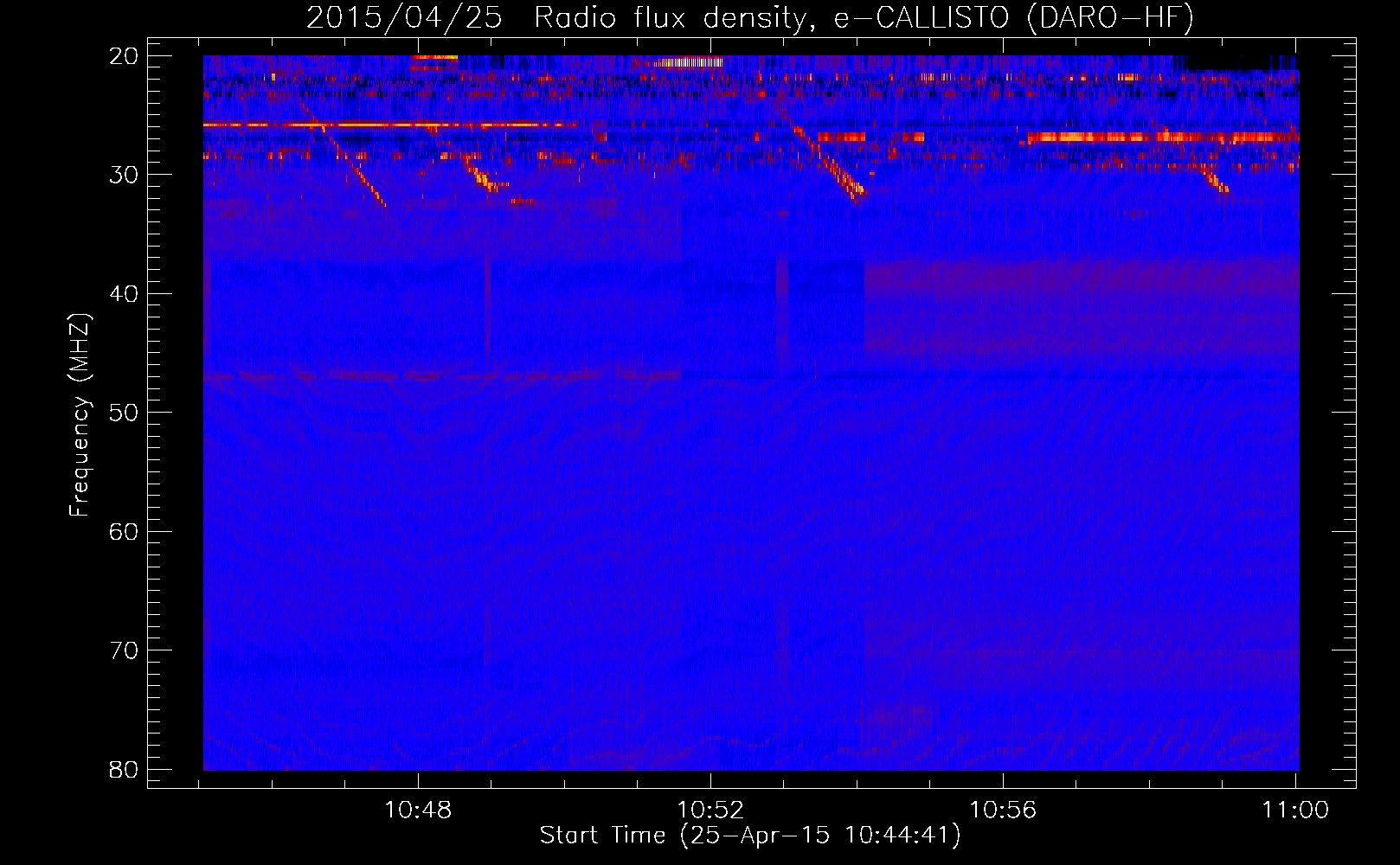This screenshot has width=1400, height=865.
Task: Click the 70 frequency tick label
Action: click(x=125, y=650)
